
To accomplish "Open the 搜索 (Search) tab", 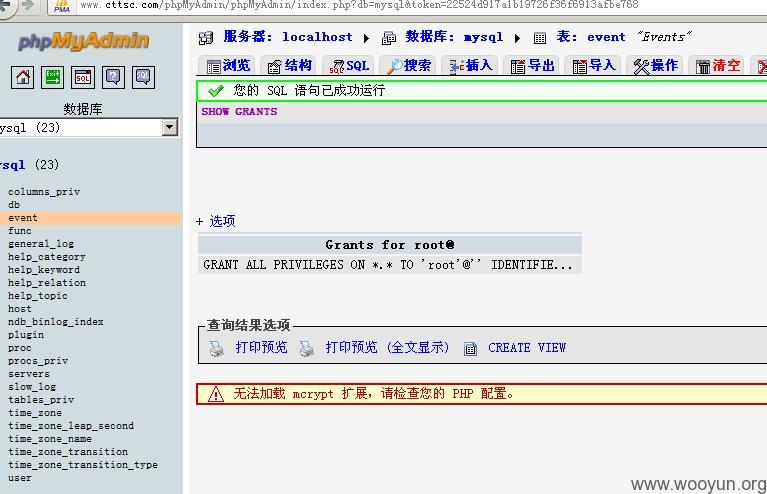I will (409, 66).
